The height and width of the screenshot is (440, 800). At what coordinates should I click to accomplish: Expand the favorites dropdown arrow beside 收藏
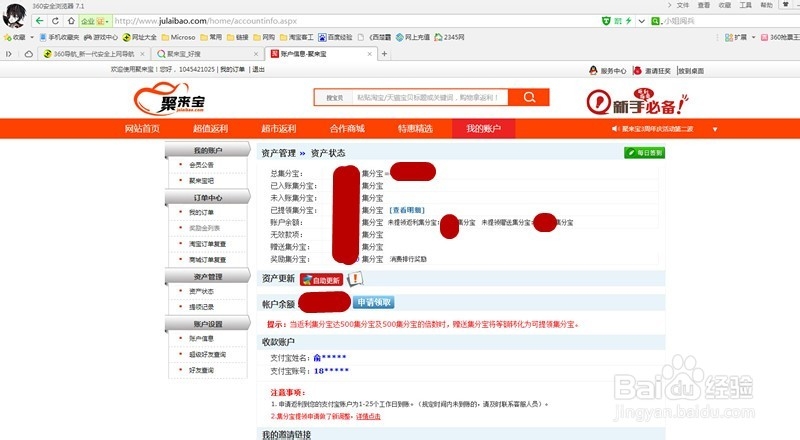[32, 37]
